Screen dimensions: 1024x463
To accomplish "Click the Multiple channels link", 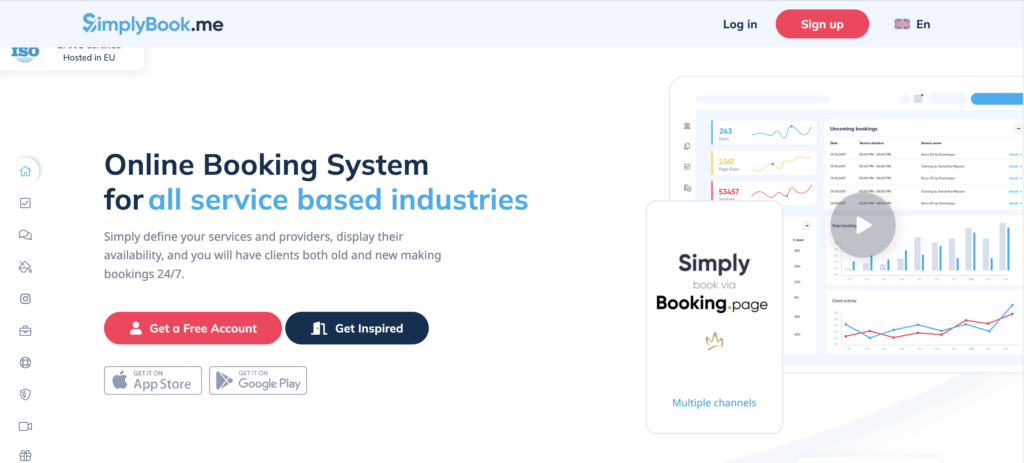I will (714, 403).
